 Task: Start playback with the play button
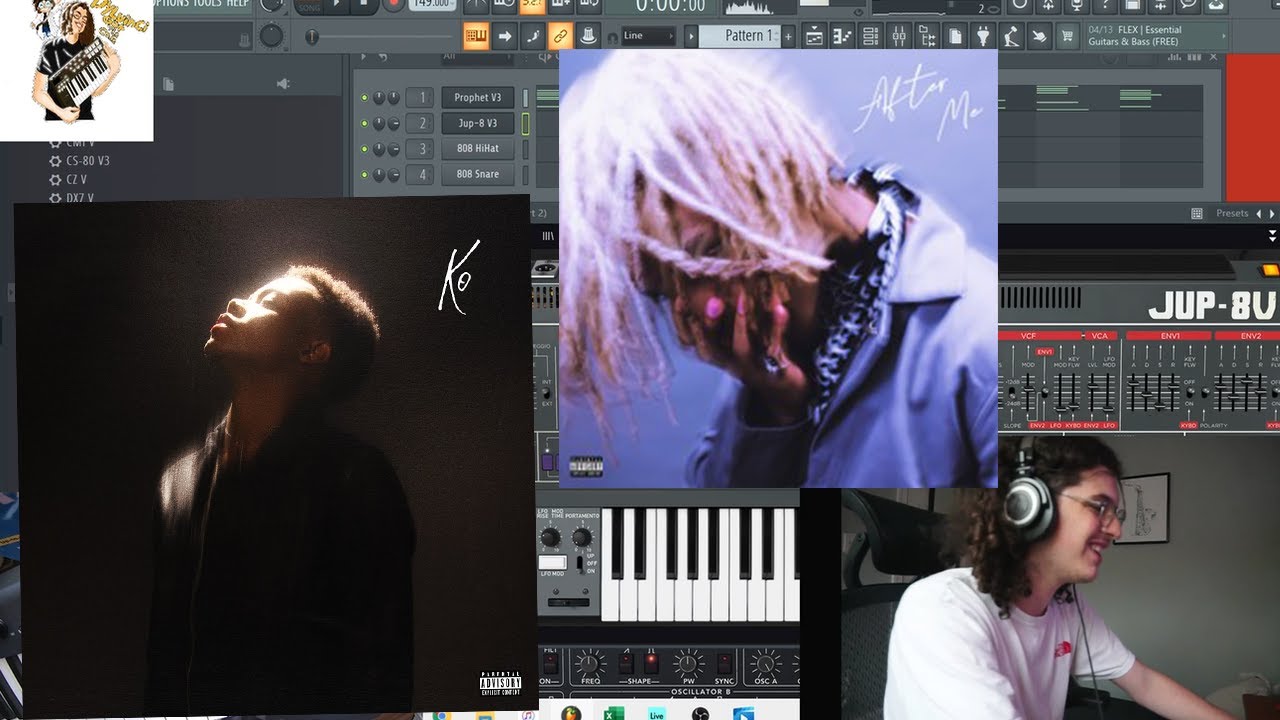[x=337, y=6]
